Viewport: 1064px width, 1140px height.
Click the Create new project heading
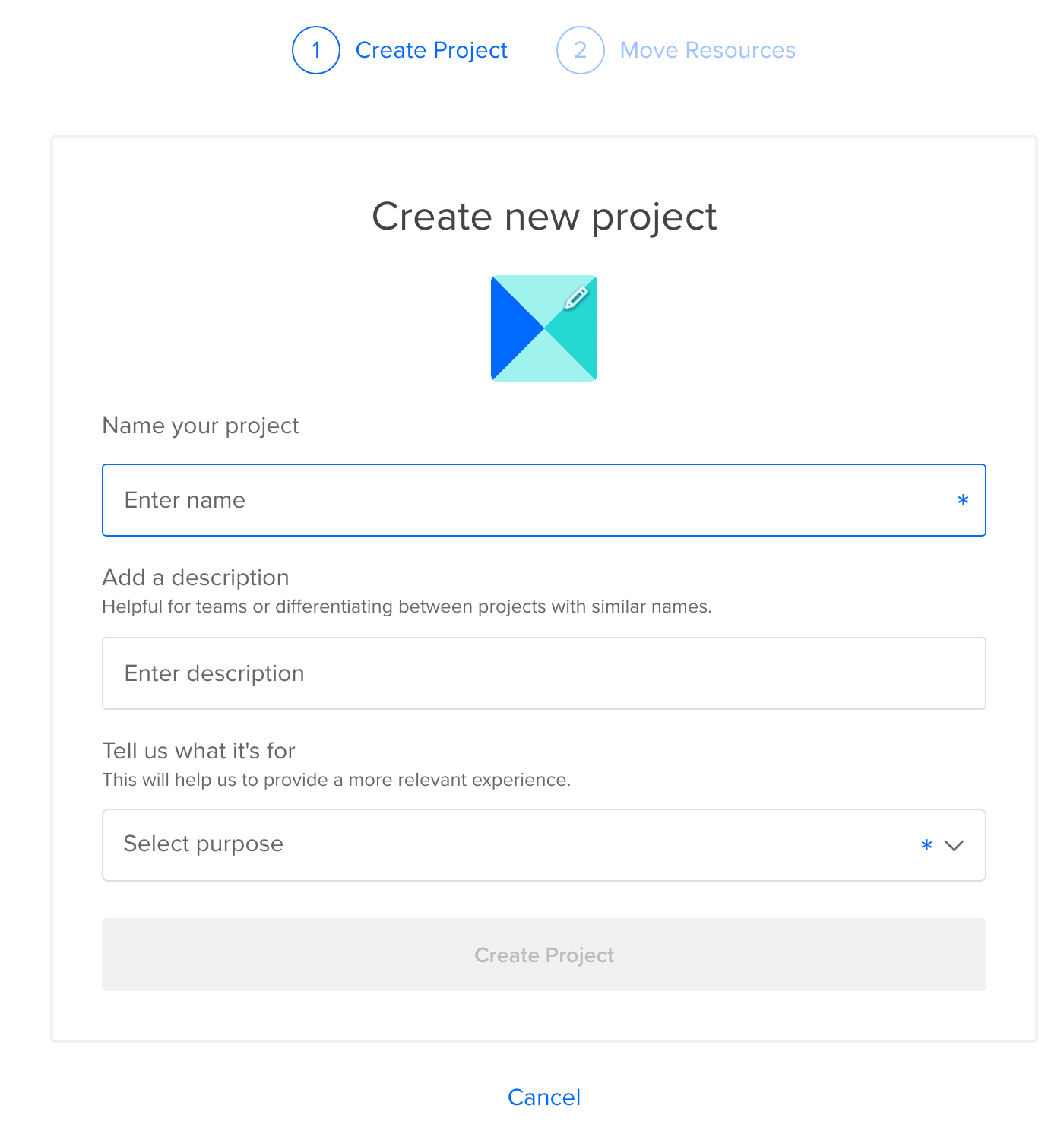544,217
